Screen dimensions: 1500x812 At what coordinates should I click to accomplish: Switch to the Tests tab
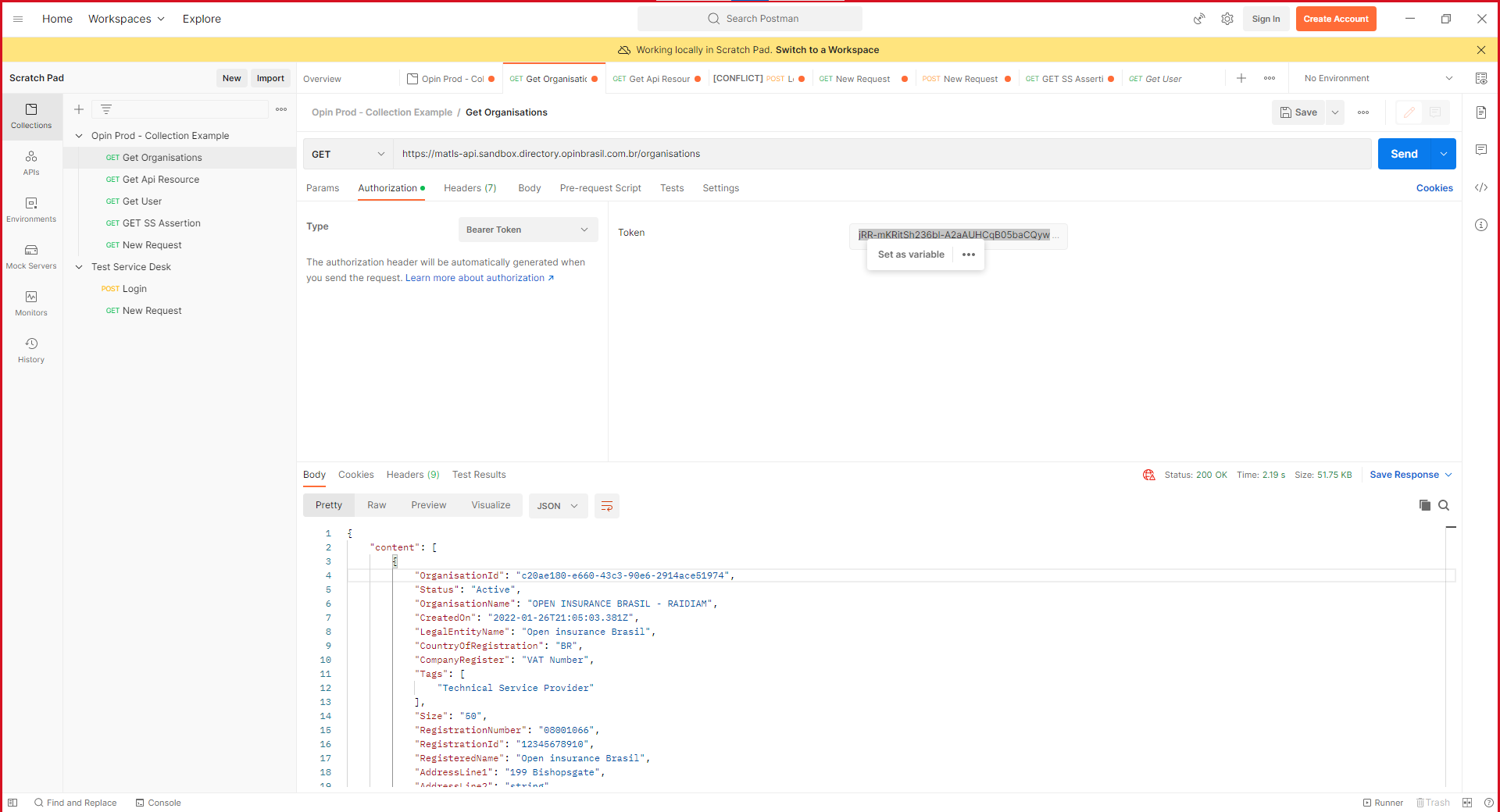[672, 188]
